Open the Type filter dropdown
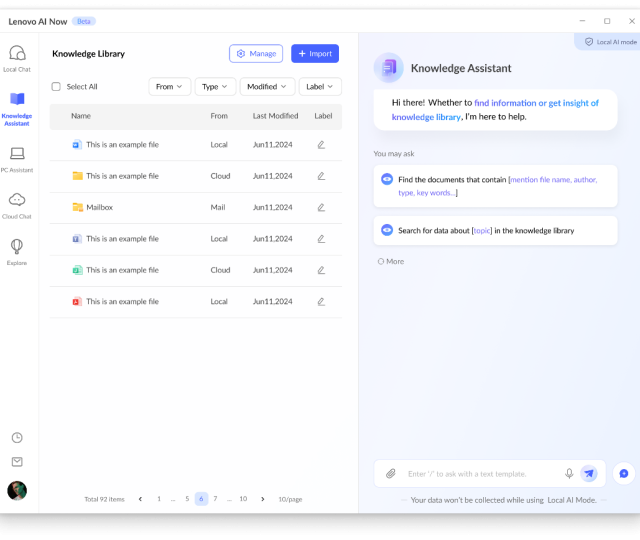 [215, 87]
